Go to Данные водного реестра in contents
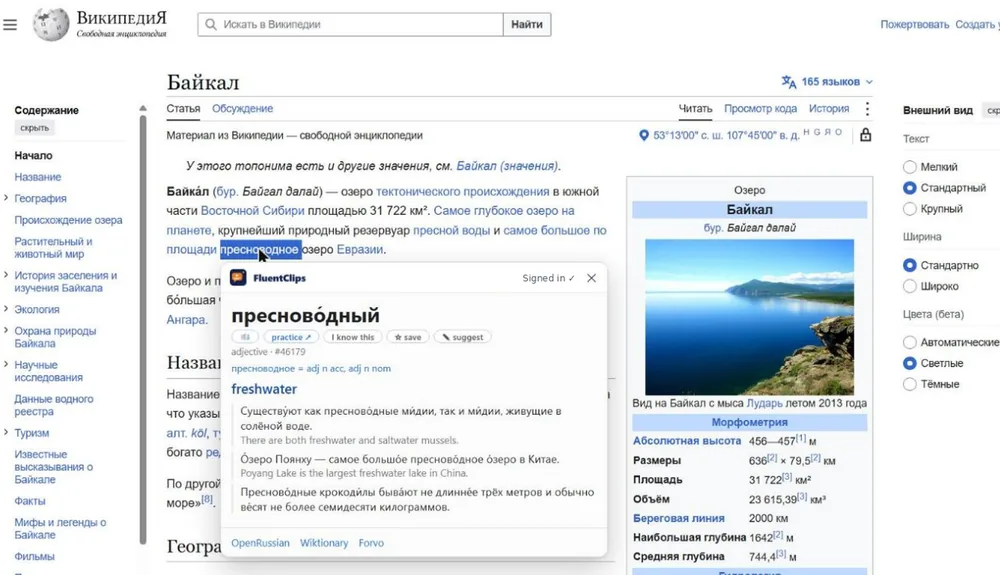Image resolution: width=1000 pixels, height=575 pixels. (x=54, y=405)
